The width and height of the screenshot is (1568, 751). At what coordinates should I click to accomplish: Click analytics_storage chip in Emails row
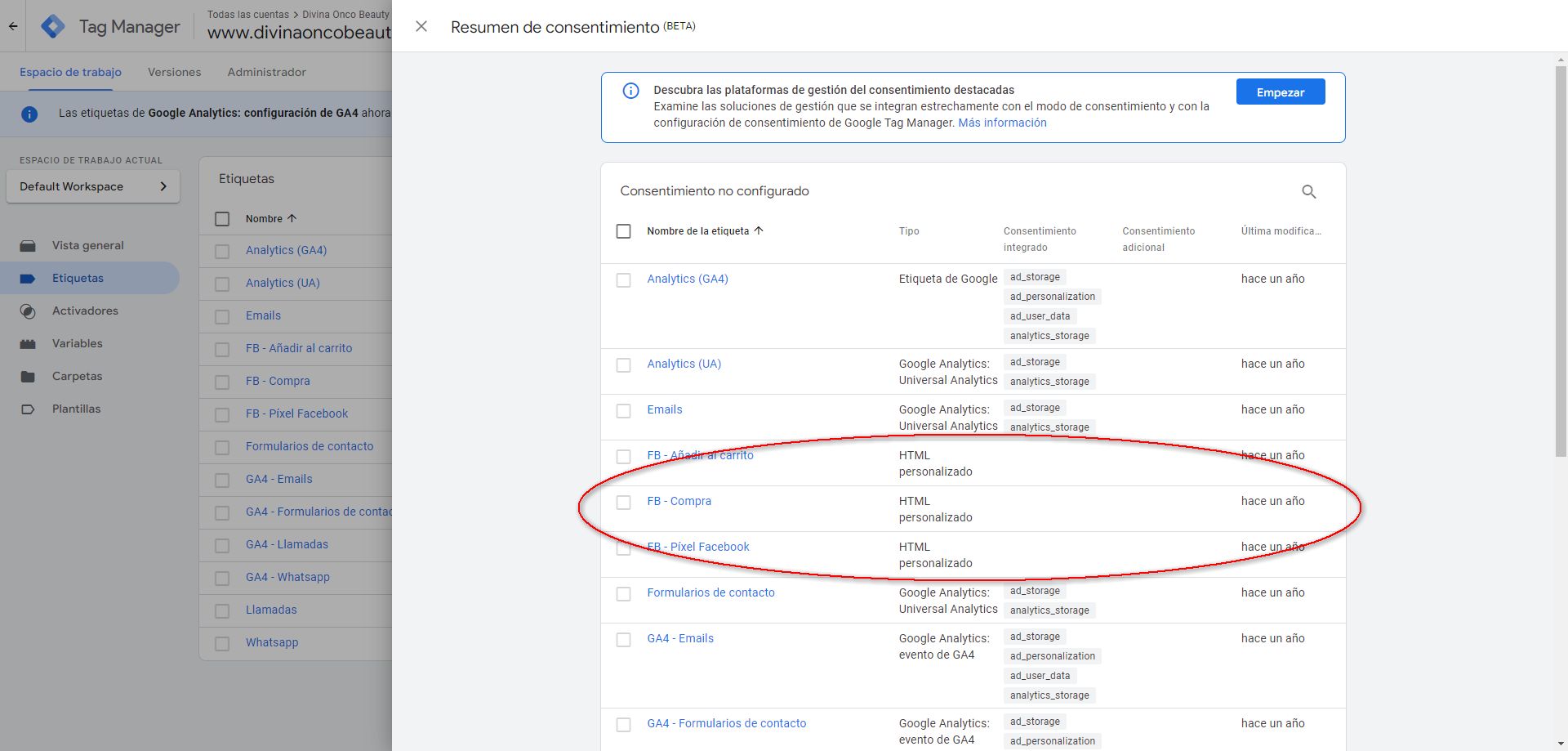1049,427
